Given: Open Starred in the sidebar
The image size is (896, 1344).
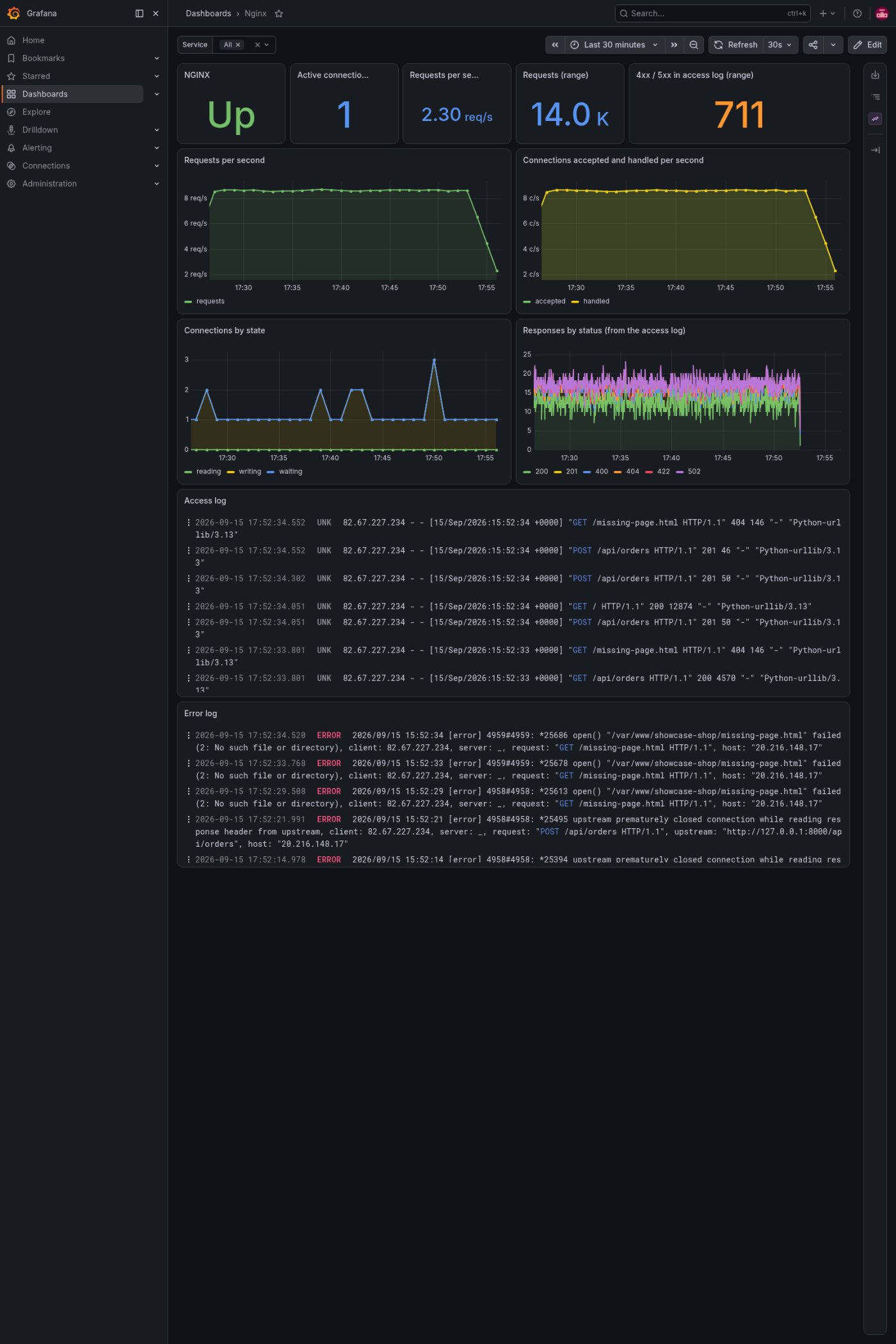Looking at the screenshot, I should pyautogui.click(x=36, y=76).
